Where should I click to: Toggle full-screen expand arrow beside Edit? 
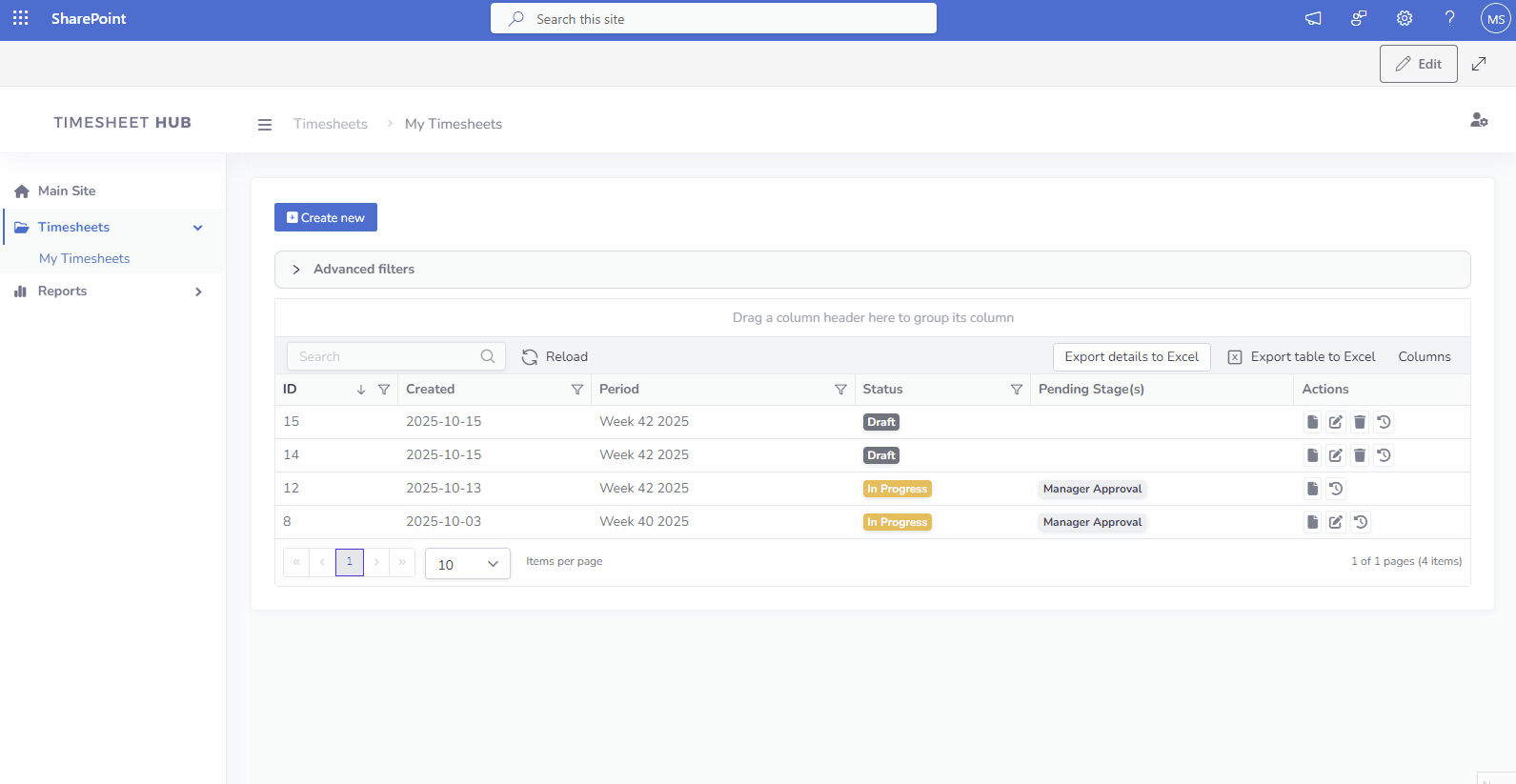[x=1479, y=64]
